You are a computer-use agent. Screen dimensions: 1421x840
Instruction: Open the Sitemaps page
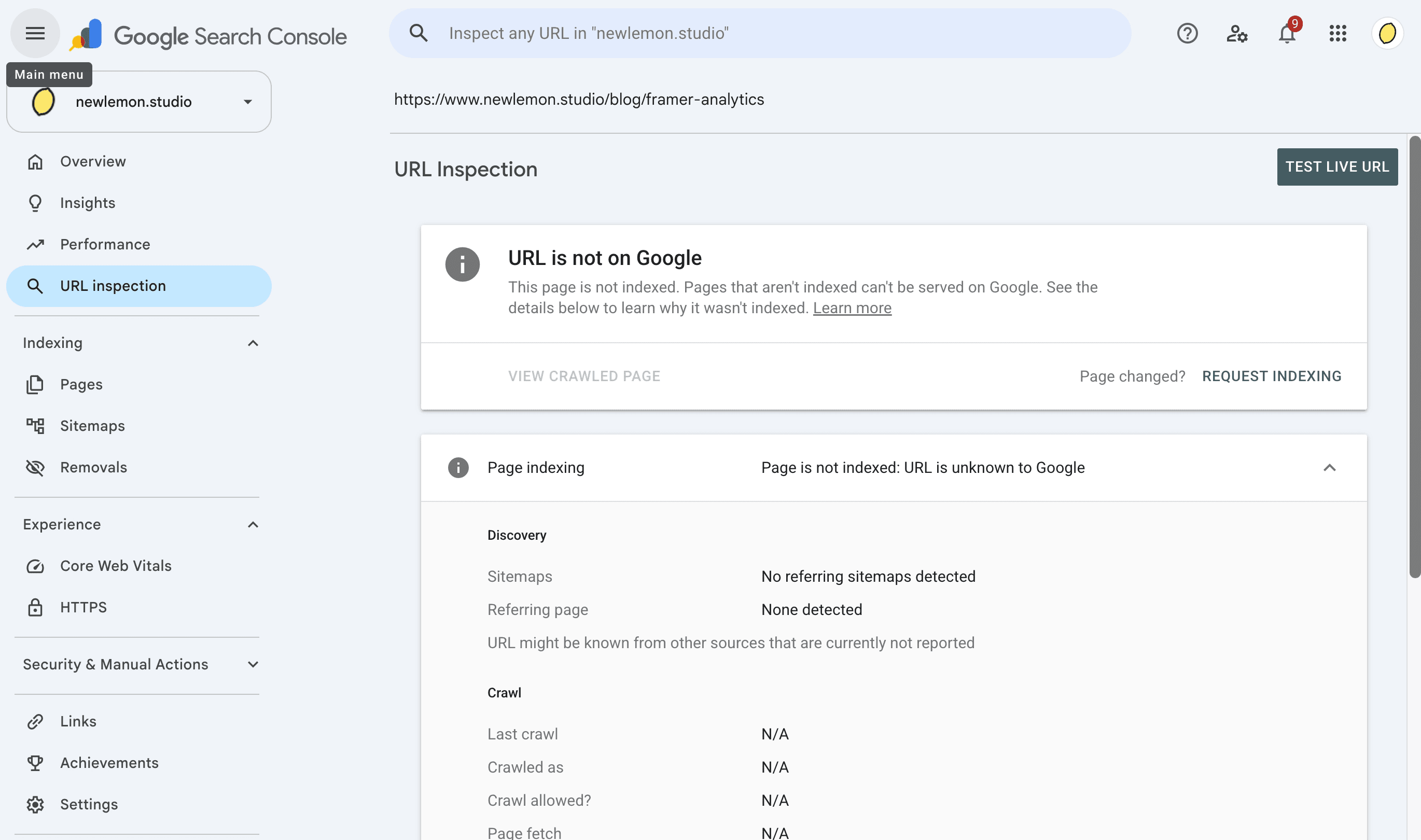(x=140, y=426)
